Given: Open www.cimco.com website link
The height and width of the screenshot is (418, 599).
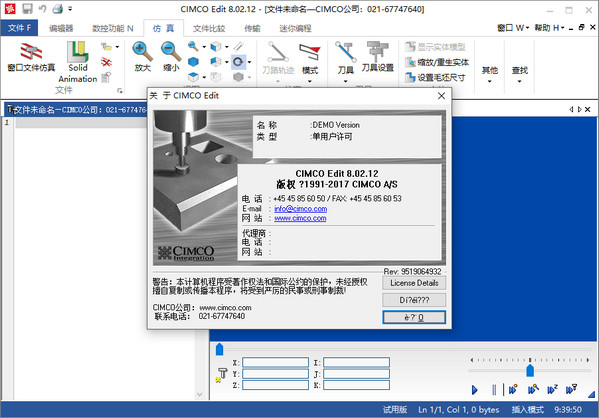Looking at the screenshot, I should [x=300, y=218].
